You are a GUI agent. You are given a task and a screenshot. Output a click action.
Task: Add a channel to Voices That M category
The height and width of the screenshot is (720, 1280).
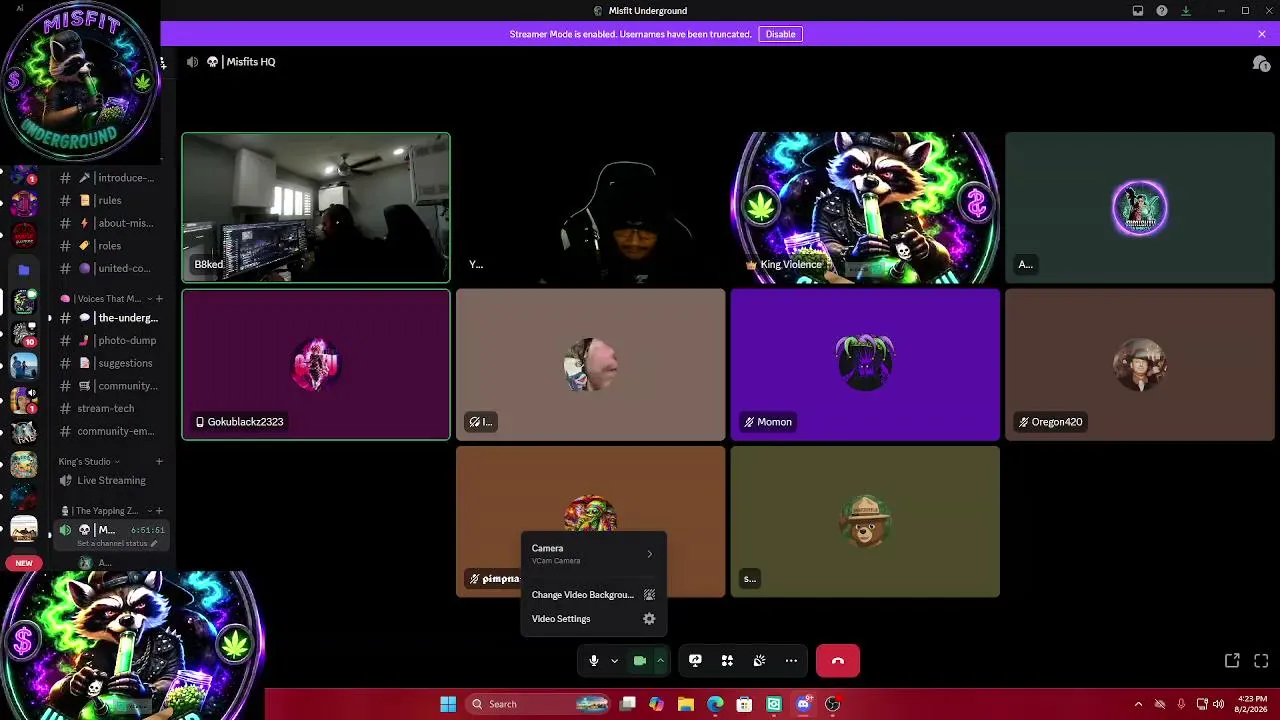(159, 299)
